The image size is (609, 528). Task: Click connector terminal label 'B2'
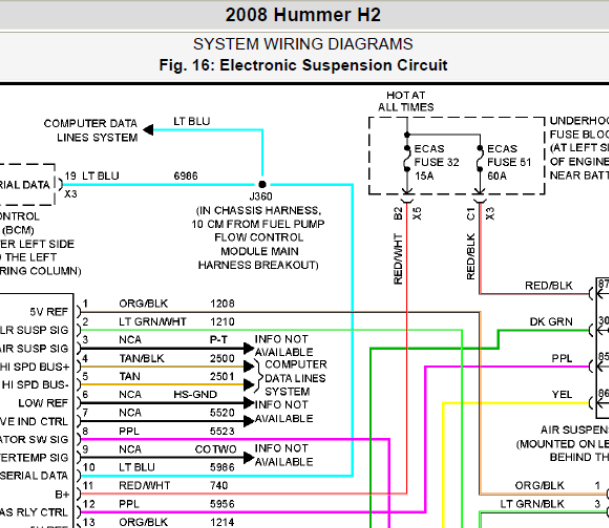click(x=398, y=214)
